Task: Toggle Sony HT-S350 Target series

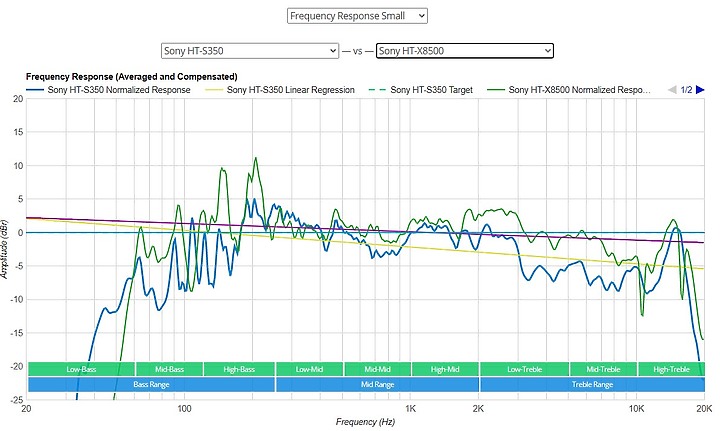Action: point(421,90)
